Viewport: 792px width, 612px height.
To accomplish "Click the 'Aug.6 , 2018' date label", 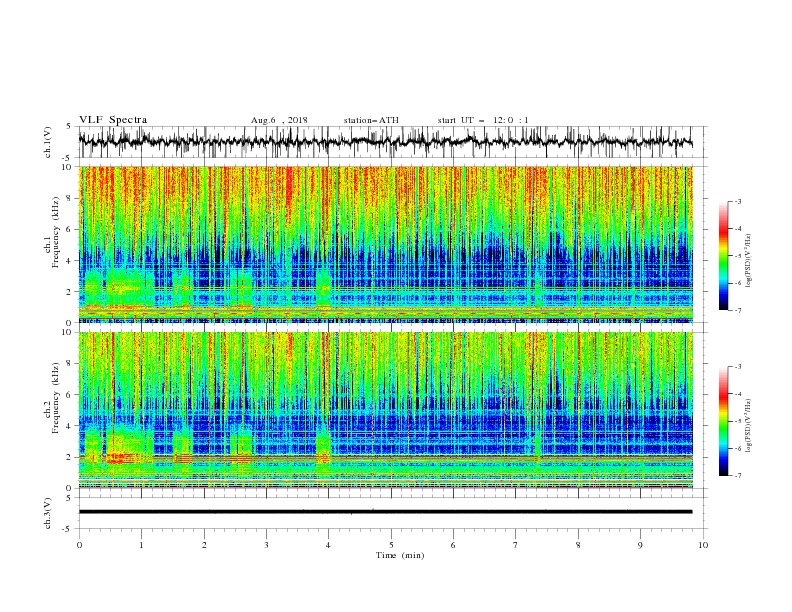I will click(279, 120).
